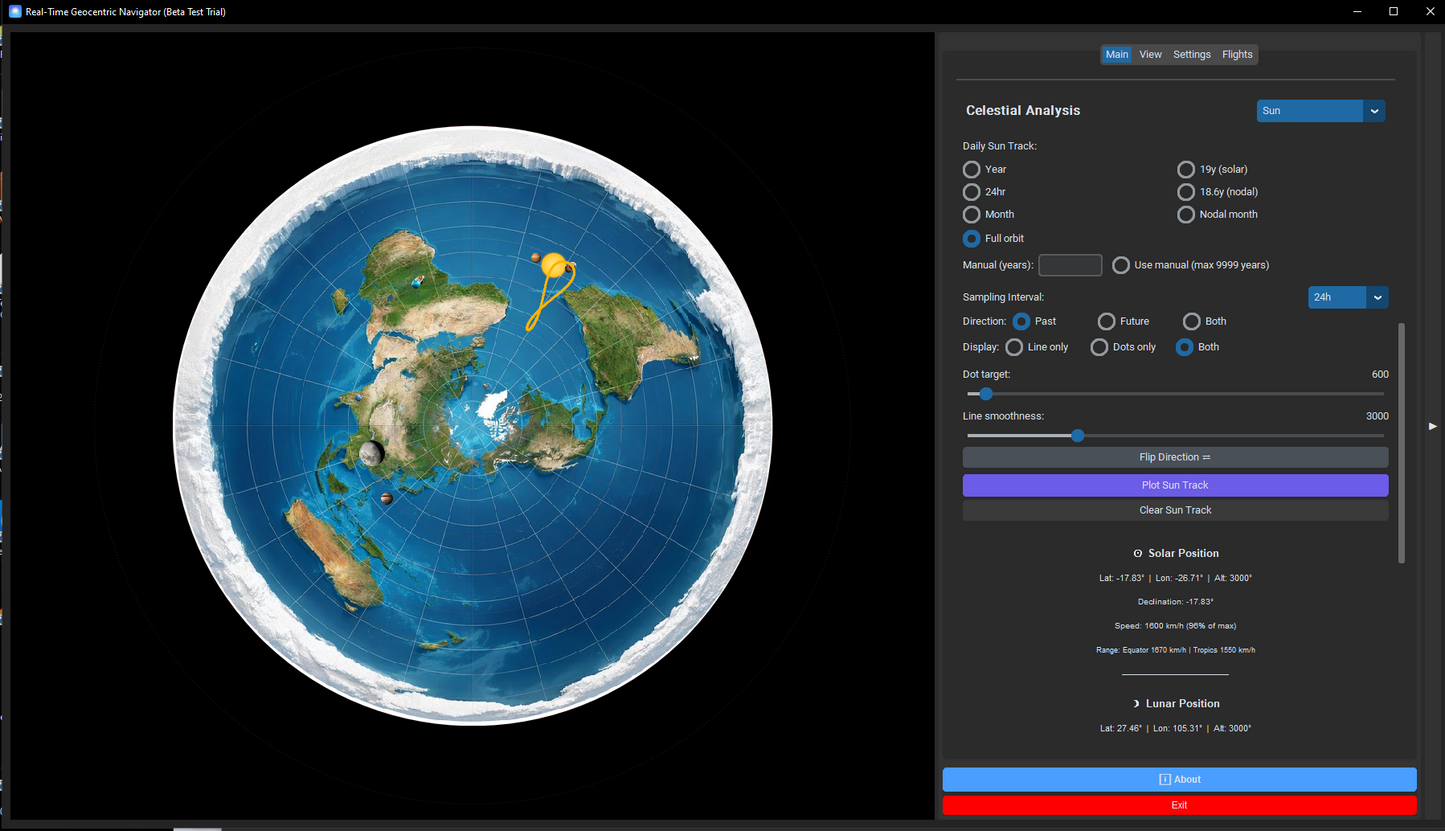The height and width of the screenshot is (831, 1445).
Task: Click the clock icon next to Solar Position
Action: (x=1137, y=553)
